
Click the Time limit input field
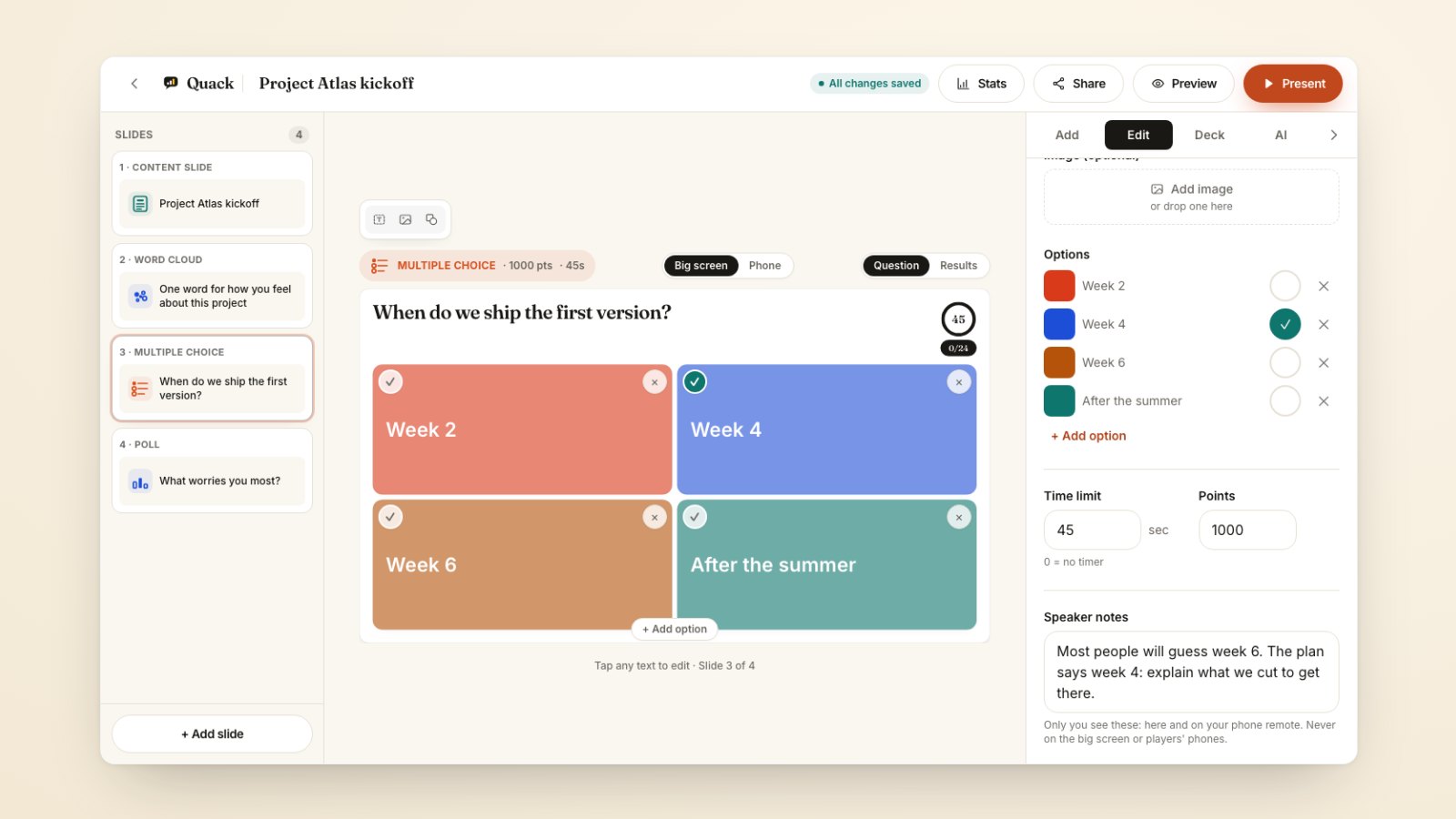[1092, 530]
